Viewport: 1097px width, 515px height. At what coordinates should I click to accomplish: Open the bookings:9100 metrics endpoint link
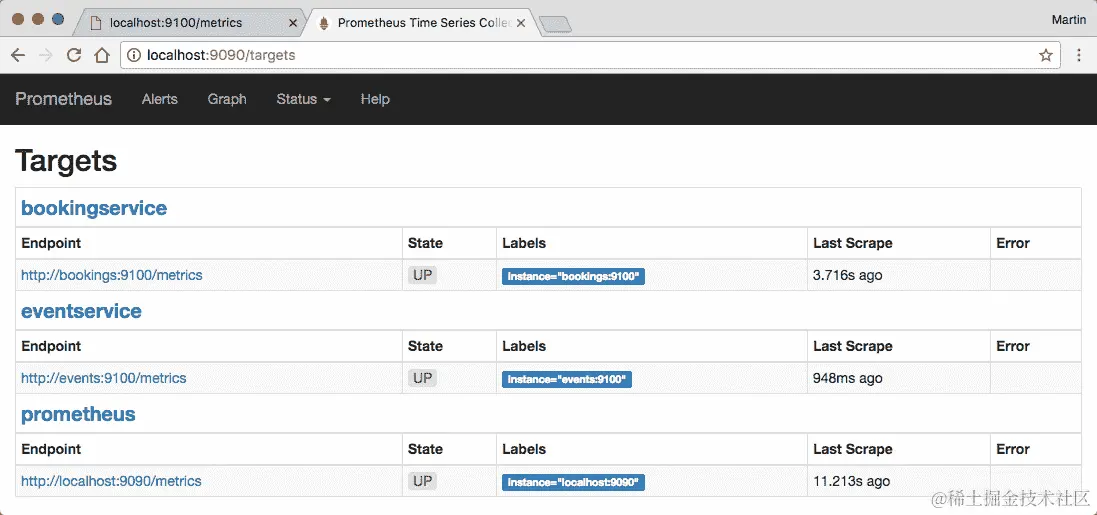[x=112, y=275]
